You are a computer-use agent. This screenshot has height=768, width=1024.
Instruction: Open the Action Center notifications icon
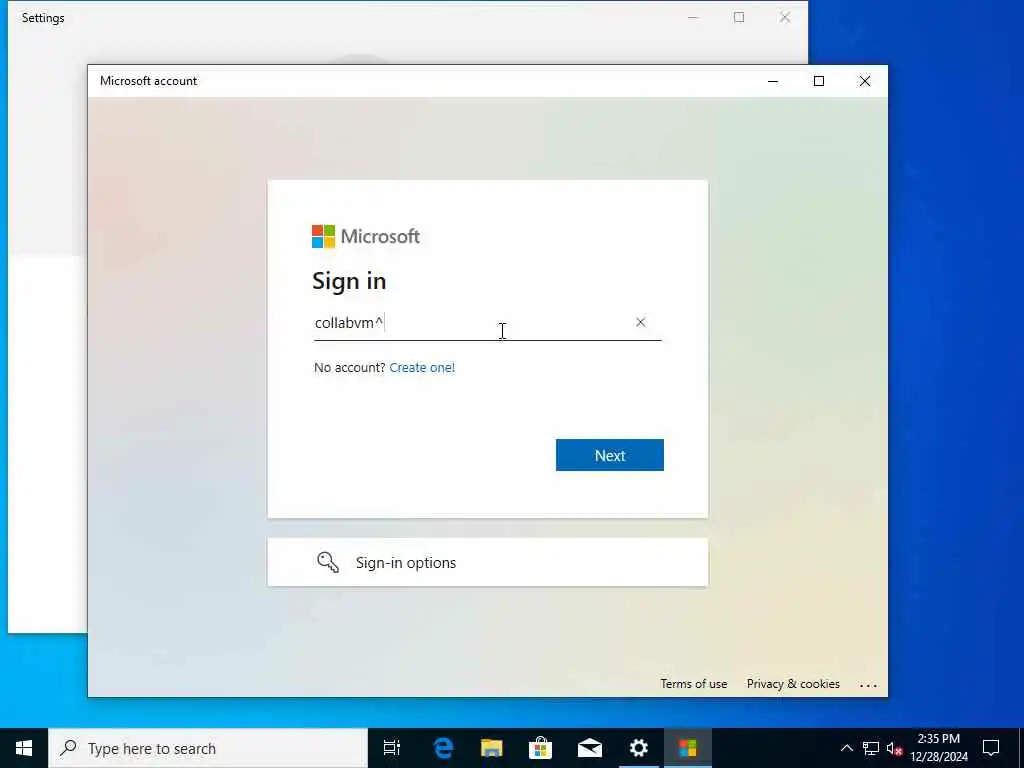[991, 748]
